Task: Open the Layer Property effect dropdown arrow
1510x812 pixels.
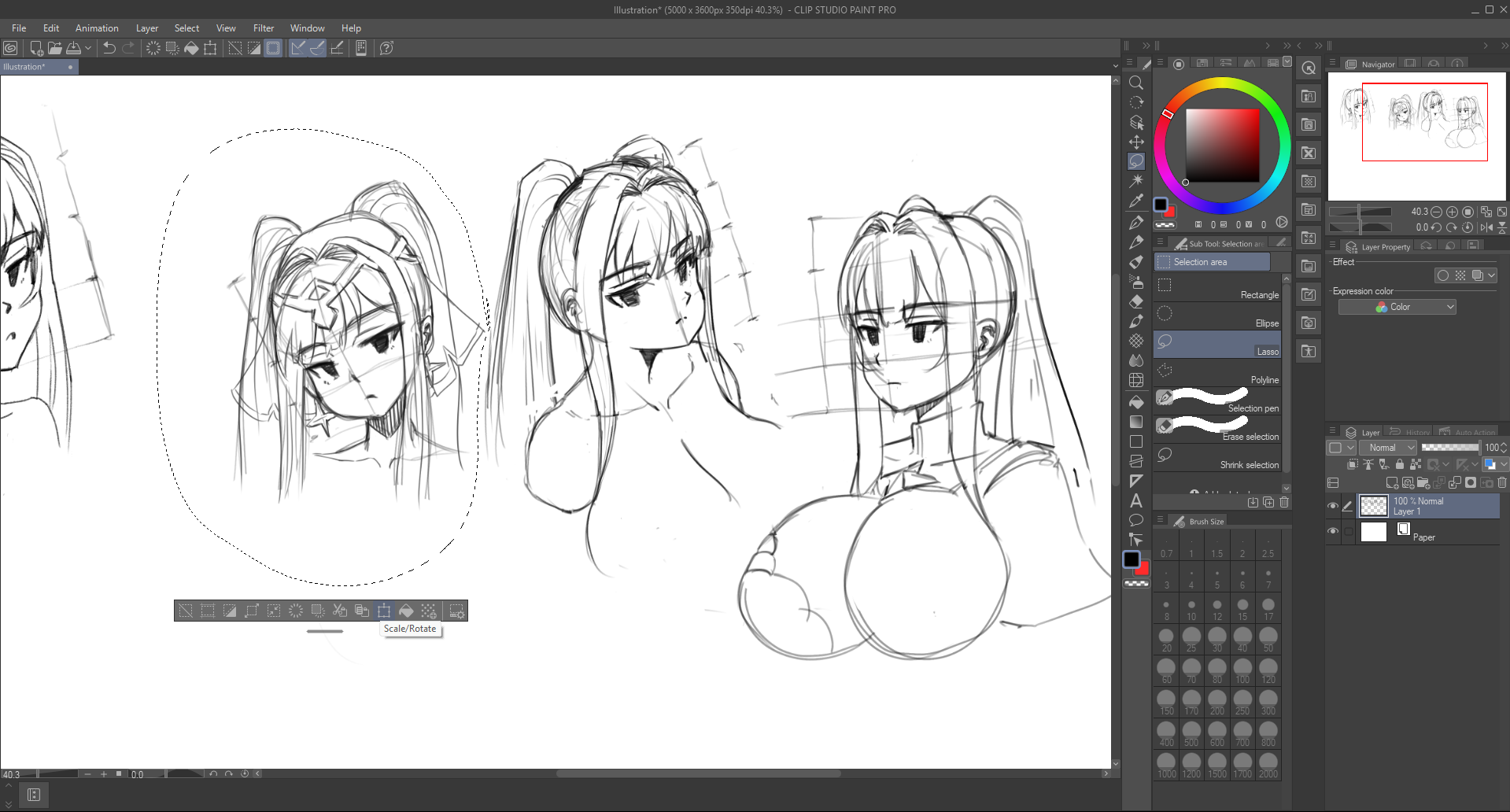Action: [1492, 275]
